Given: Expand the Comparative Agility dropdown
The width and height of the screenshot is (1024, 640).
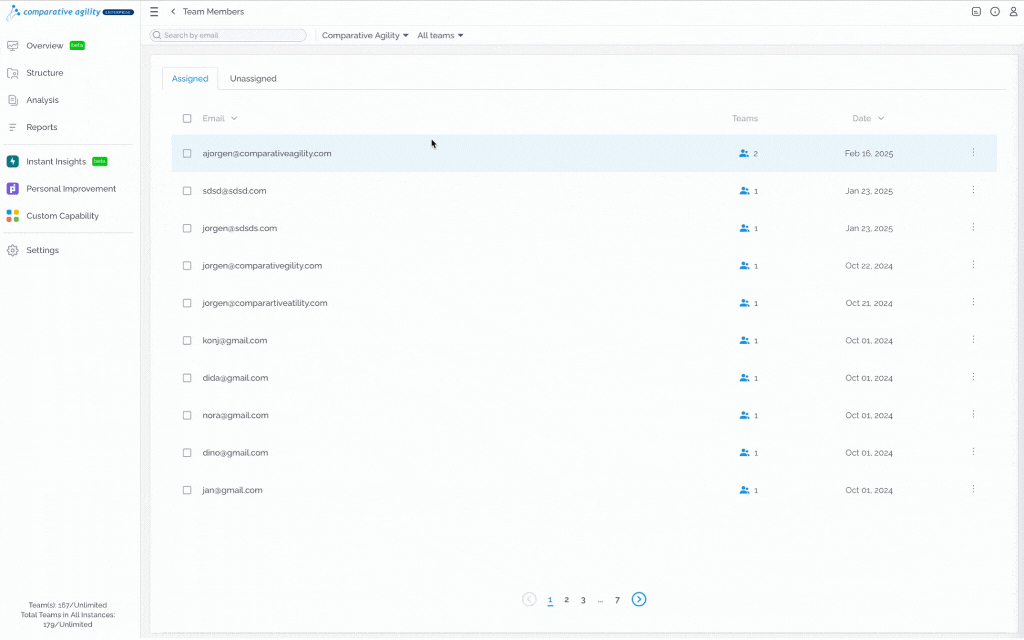Looking at the screenshot, I should pyautogui.click(x=365, y=35).
